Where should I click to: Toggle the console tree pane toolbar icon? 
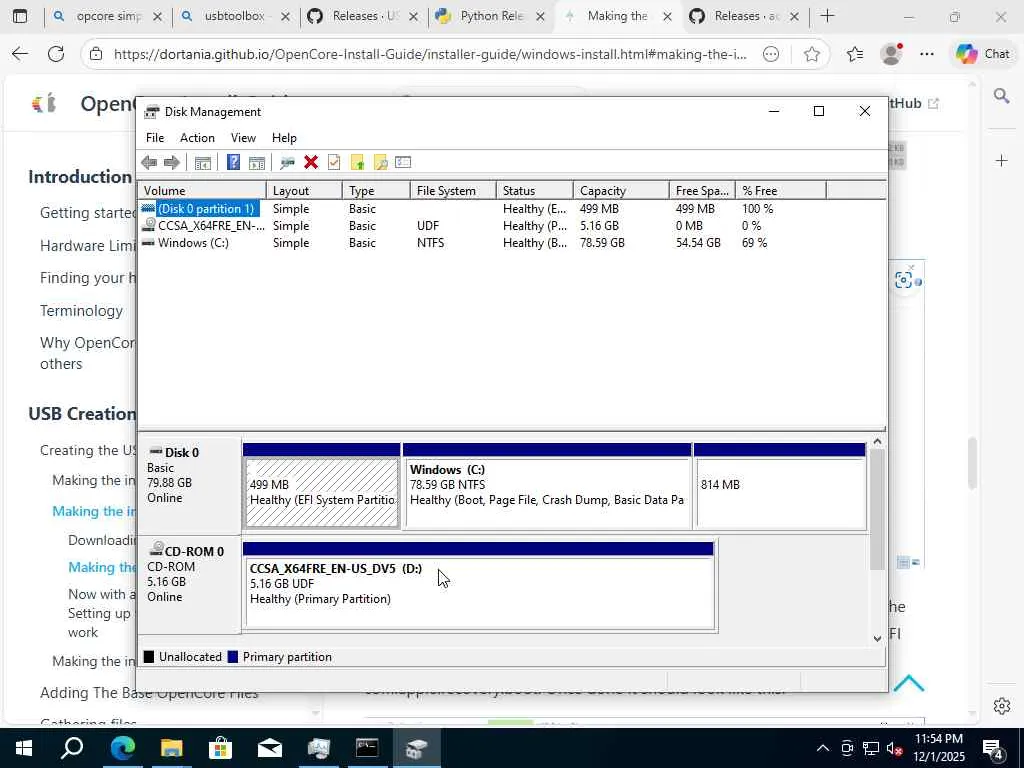tap(202, 163)
